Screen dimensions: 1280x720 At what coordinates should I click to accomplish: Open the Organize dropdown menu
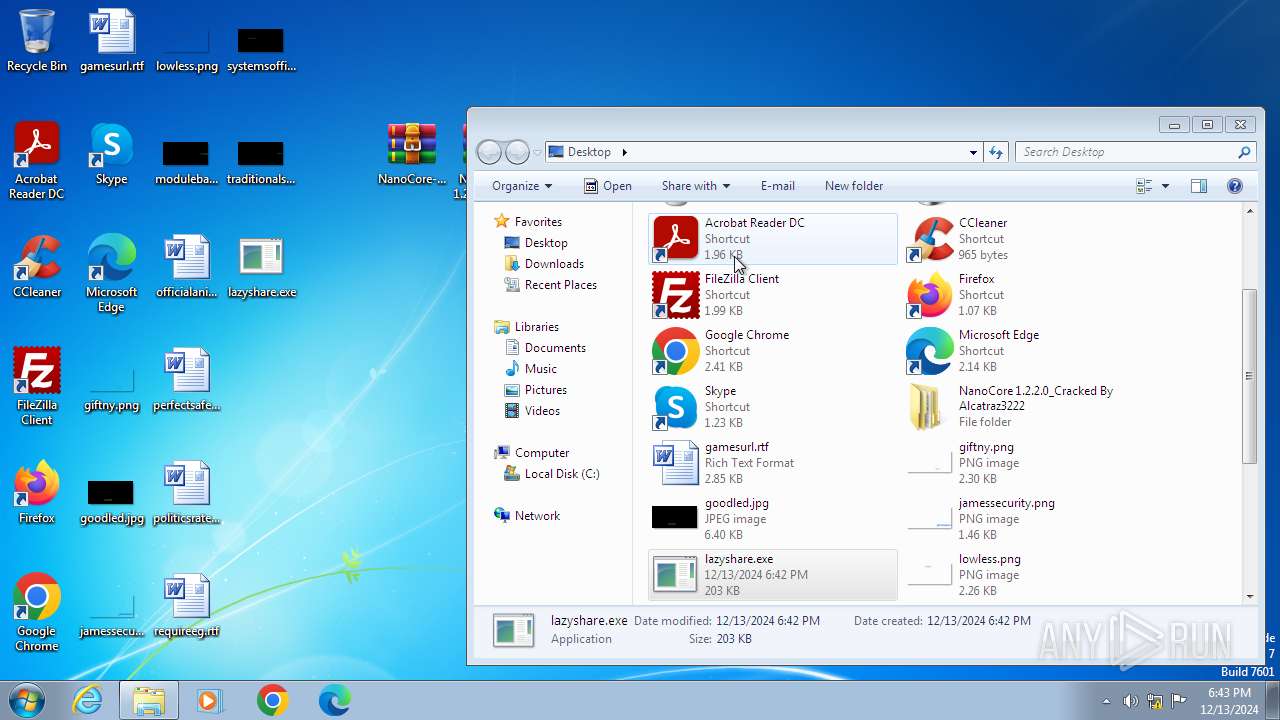tap(522, 186)
